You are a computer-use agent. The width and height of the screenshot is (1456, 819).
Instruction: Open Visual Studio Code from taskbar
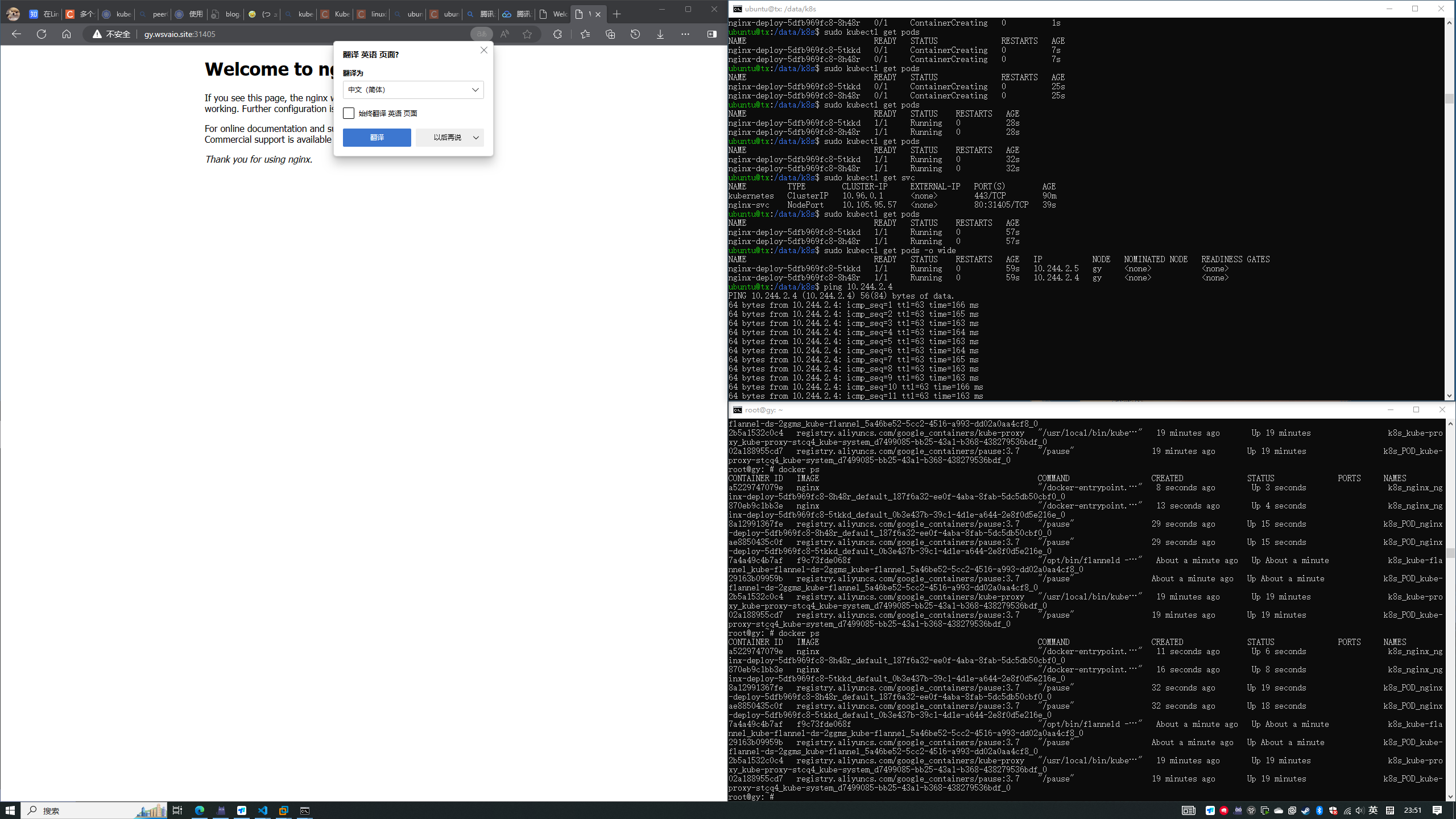pyautogui.click(x=263, y=810)
